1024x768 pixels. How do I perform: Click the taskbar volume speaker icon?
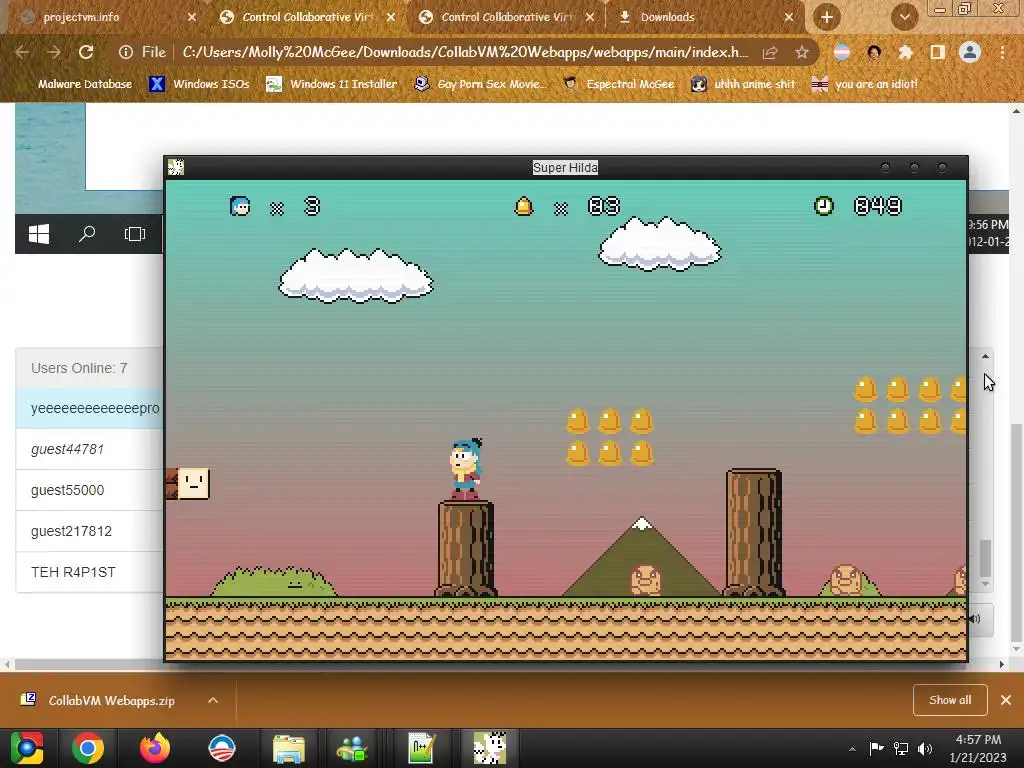click(x=925, y=748)
